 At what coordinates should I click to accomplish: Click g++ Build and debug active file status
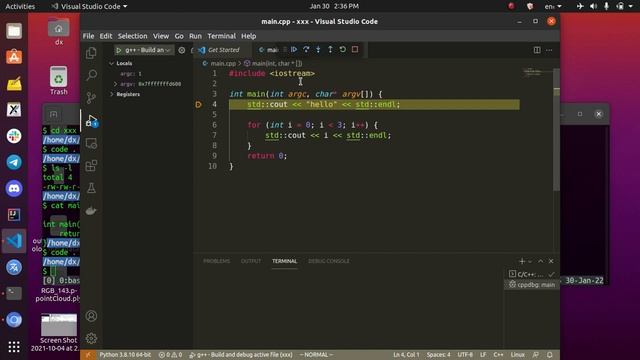coord(241,355)
